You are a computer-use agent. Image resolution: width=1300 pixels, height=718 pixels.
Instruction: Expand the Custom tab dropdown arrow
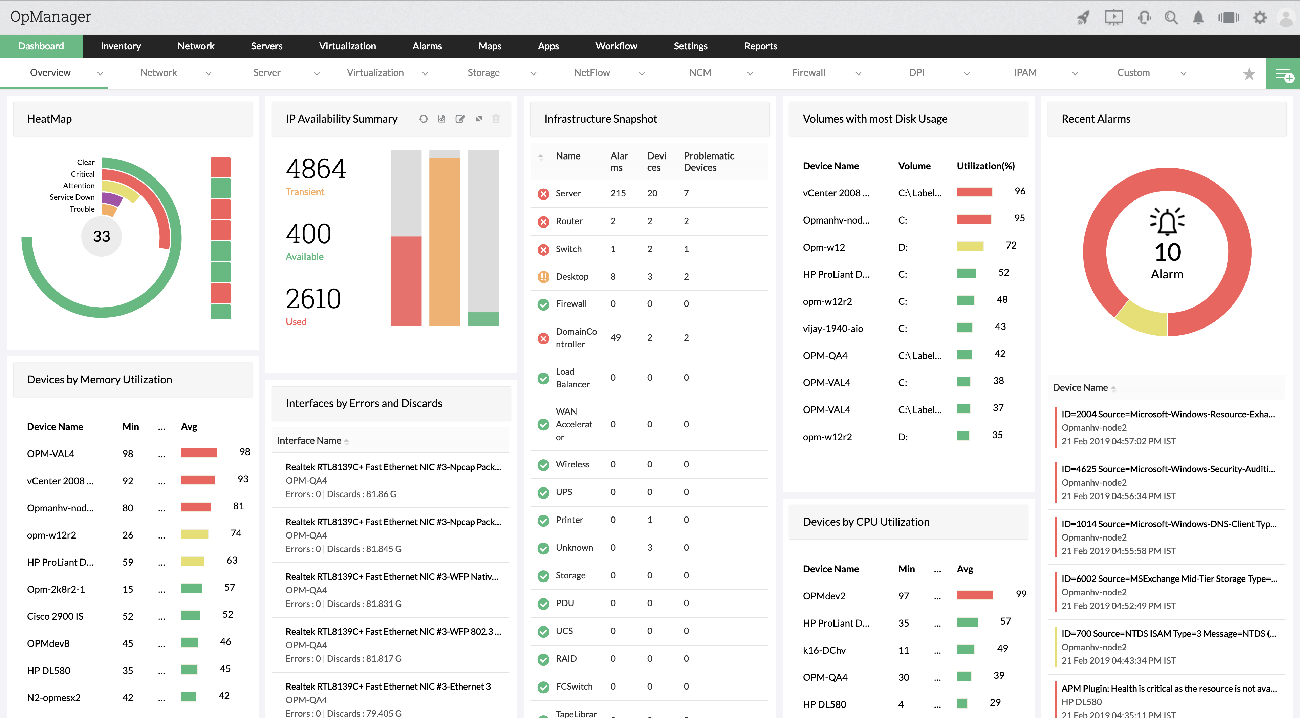click(x=1183, y=74)
